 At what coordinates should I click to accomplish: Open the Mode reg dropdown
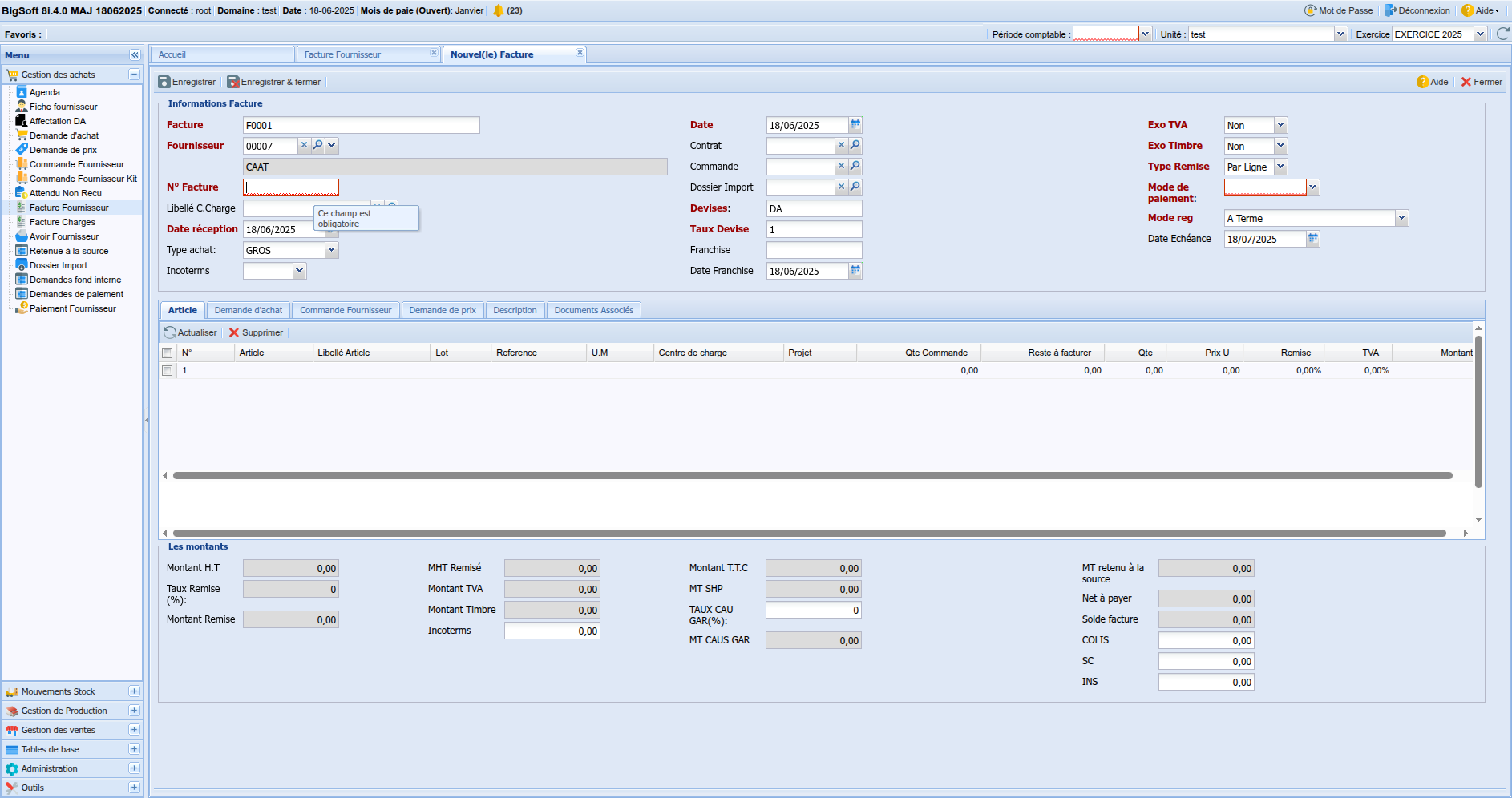click(x=1401, y=218)
